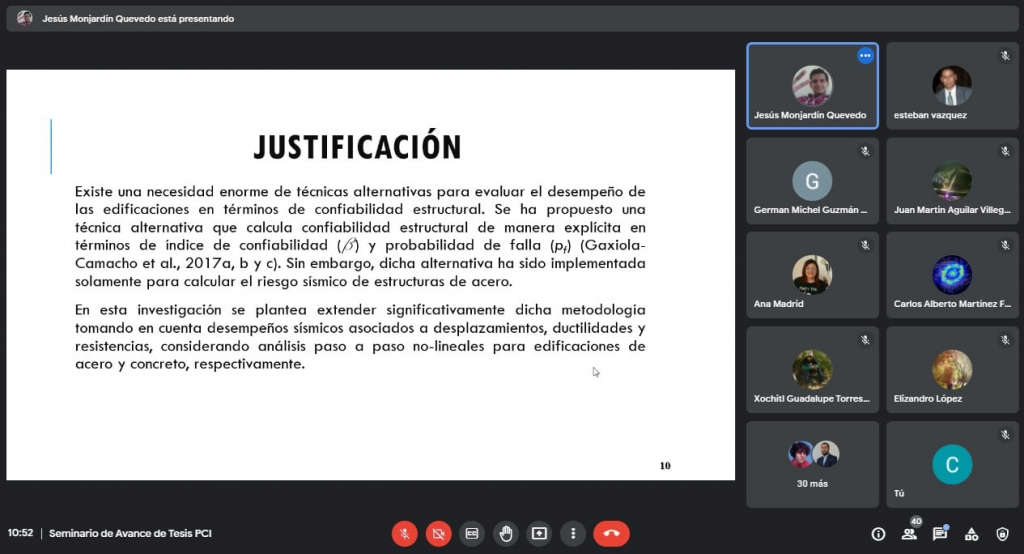Click the paragraph starting 'En esta investigación'
This screenshot has height=554, width=1024.
360,337
